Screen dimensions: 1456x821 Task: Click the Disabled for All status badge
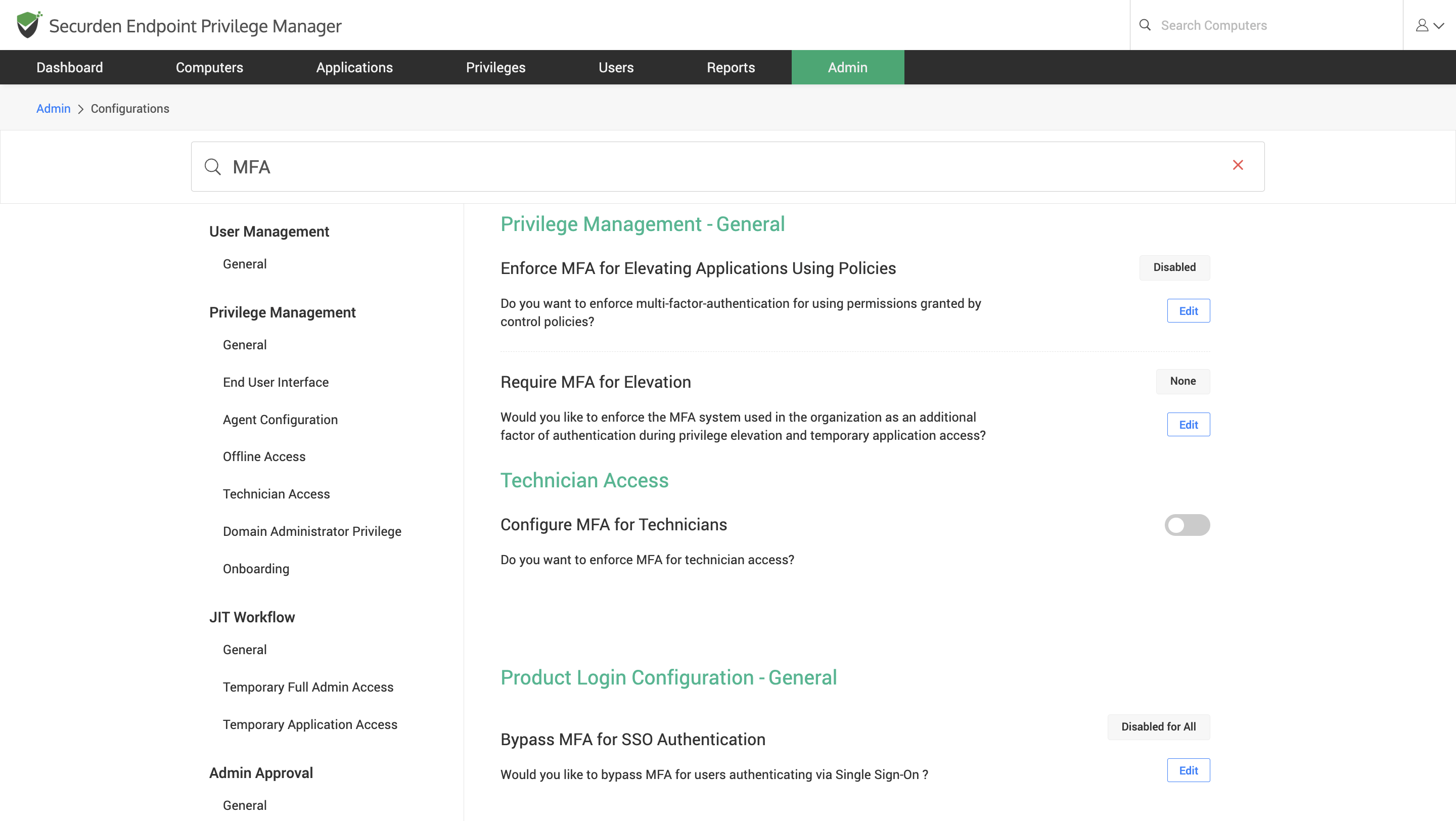pyautogui.click(x=1159, y=726)
